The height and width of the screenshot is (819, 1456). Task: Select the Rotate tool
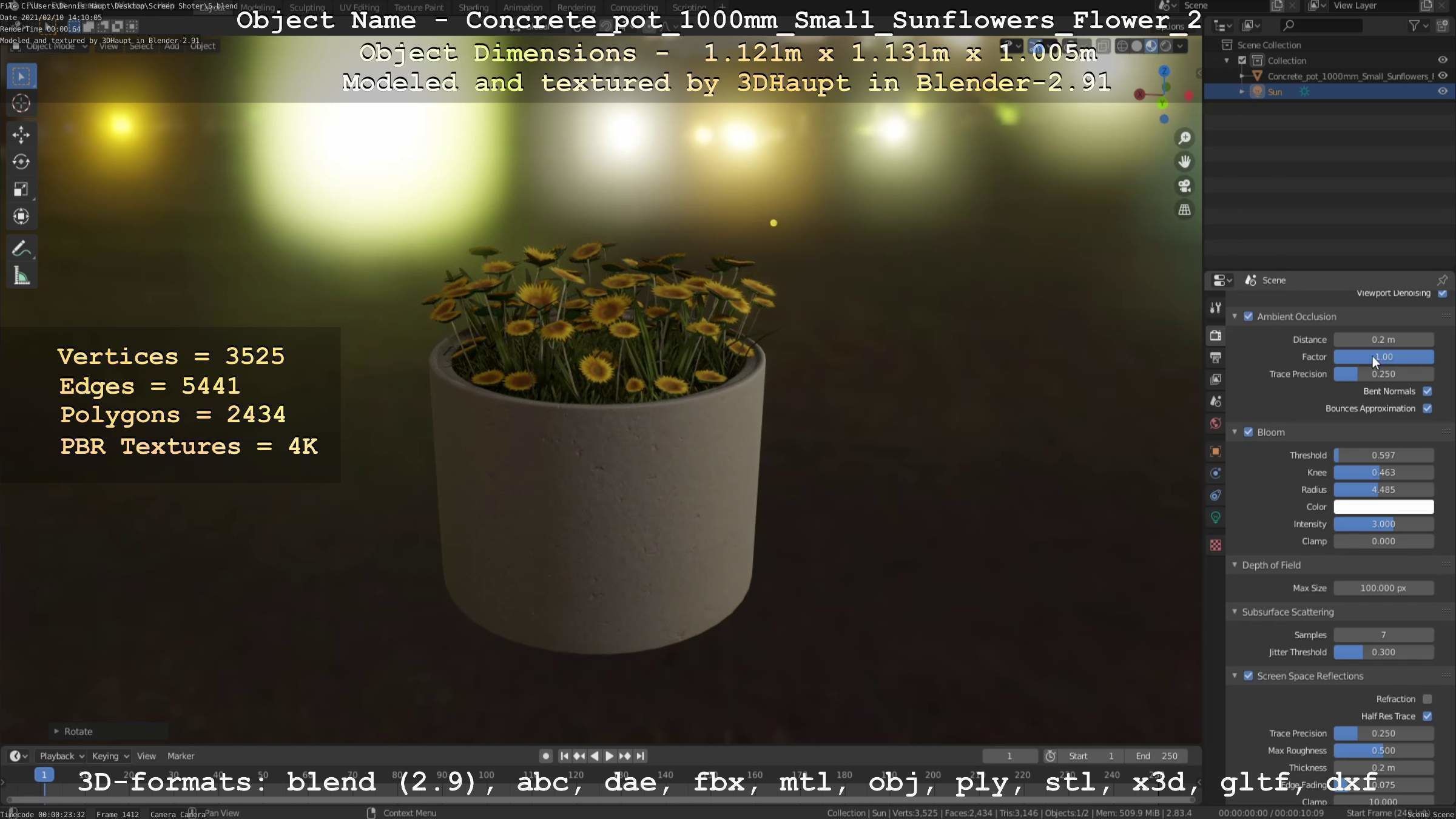[21, 162]
